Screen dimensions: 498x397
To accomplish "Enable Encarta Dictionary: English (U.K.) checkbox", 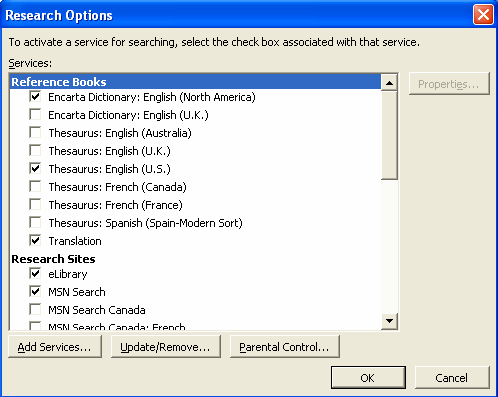I will pos(35,115).
